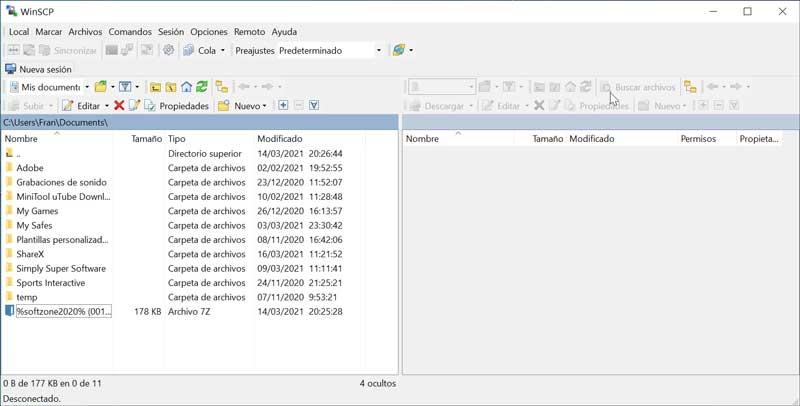Start a new session with the monitor icon
The height and width of the screenshot is (406, 800).
[x=10, y=69]
